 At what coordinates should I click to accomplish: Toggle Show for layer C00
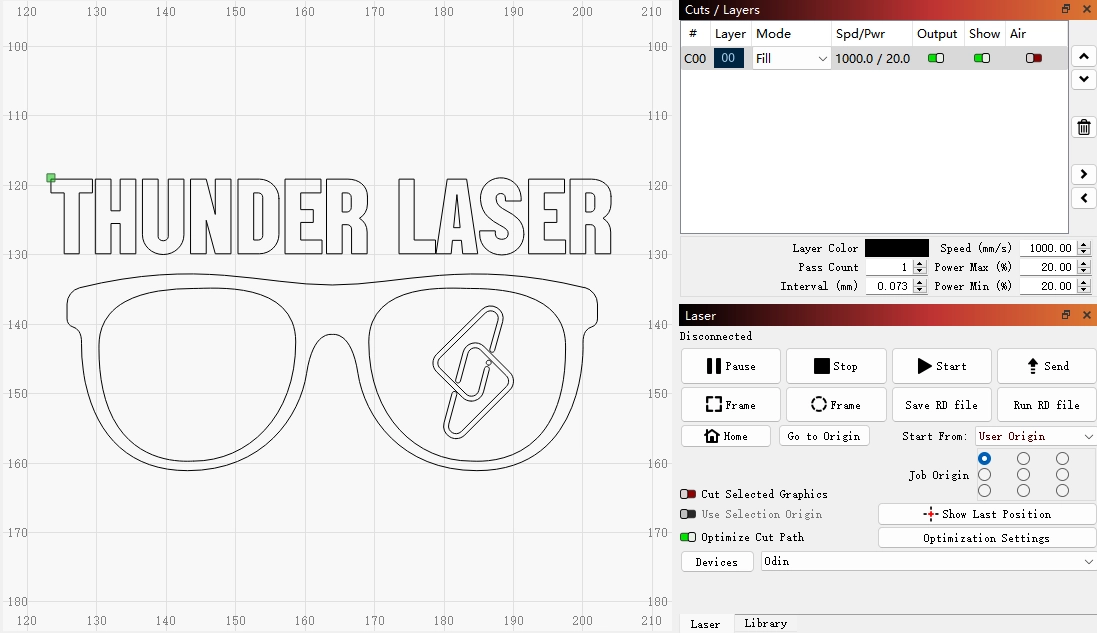[x=982, y=58]
